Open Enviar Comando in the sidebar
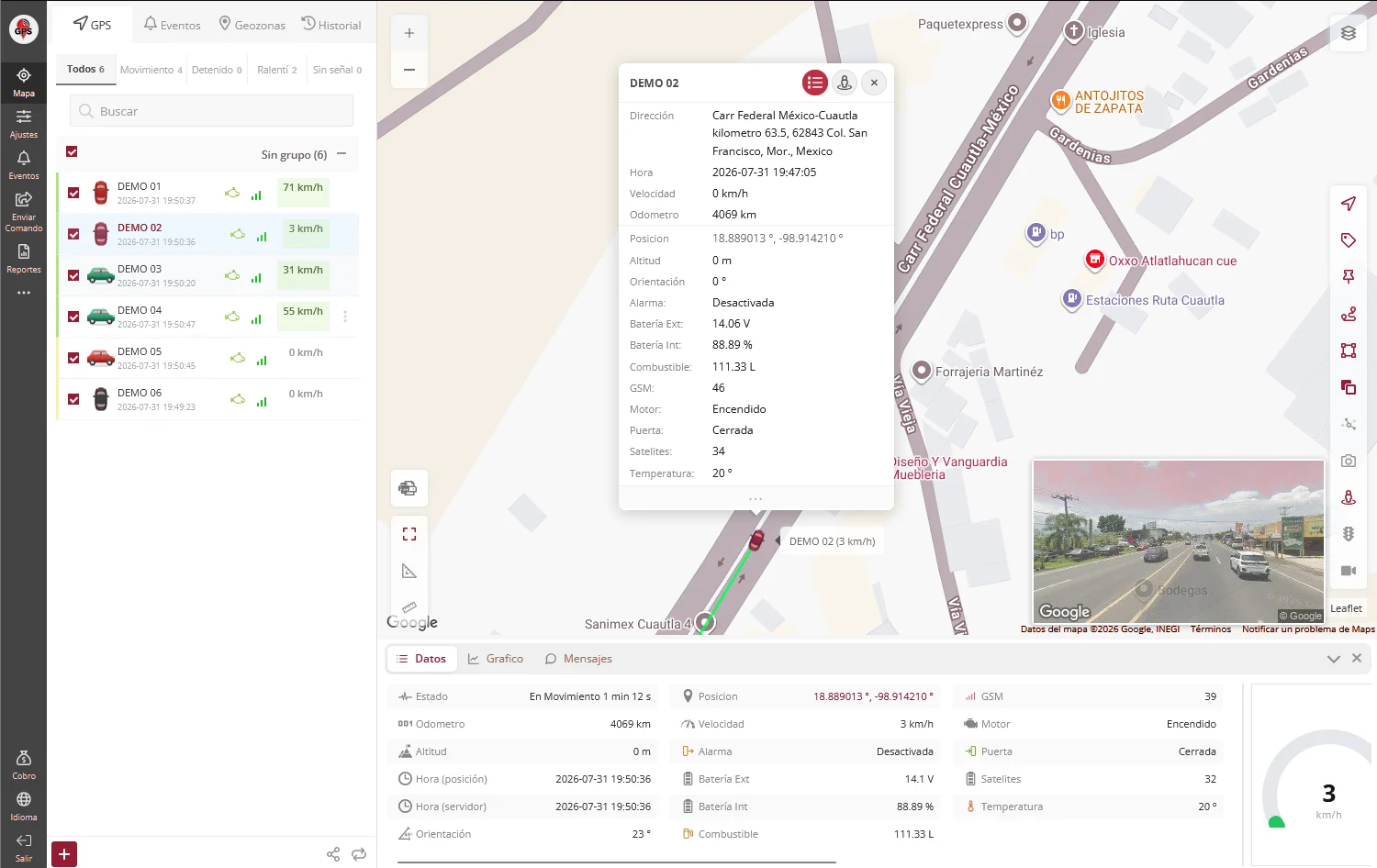 coord(24,212)
